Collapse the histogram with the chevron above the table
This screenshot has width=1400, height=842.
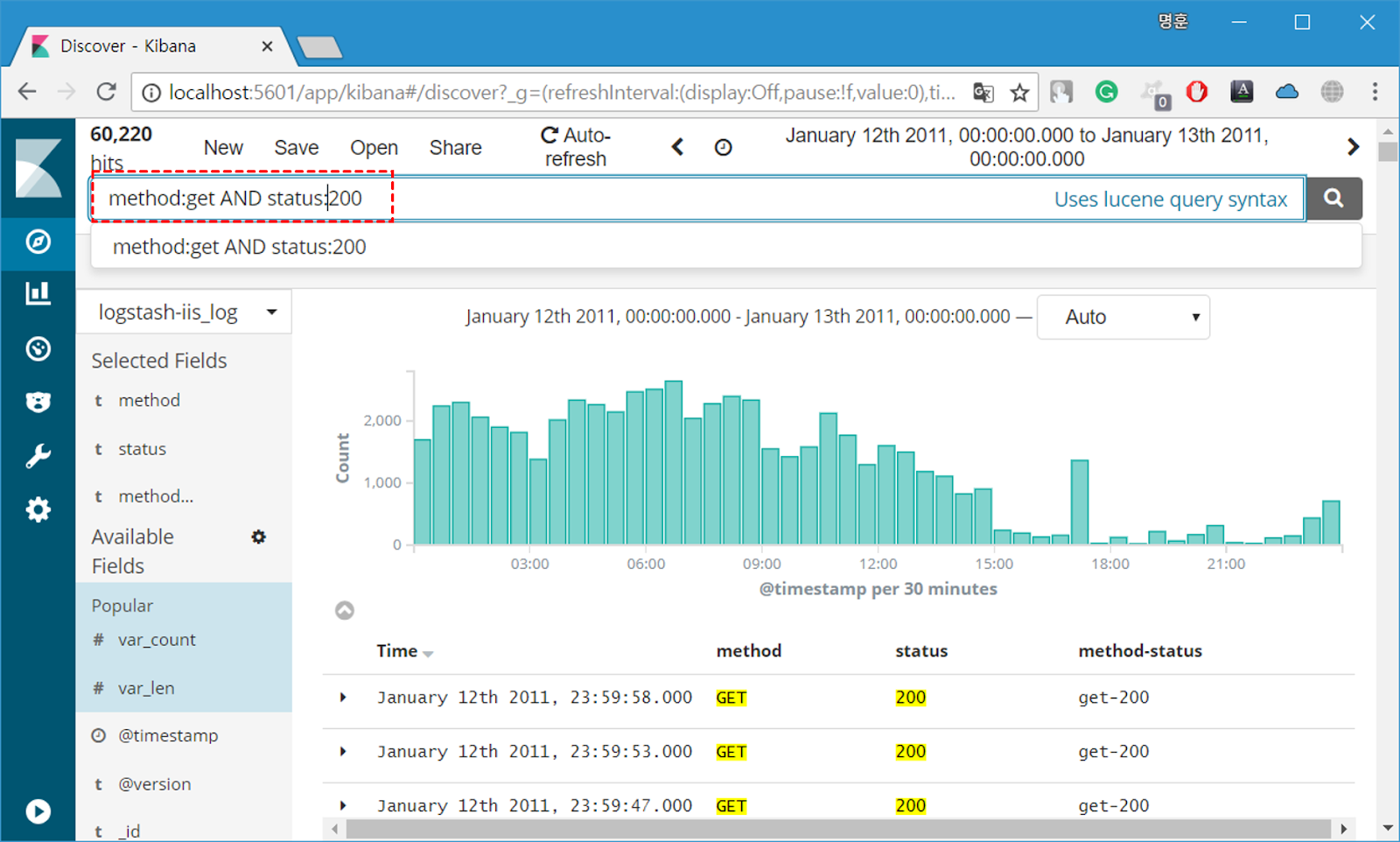[x=344, y=610]
